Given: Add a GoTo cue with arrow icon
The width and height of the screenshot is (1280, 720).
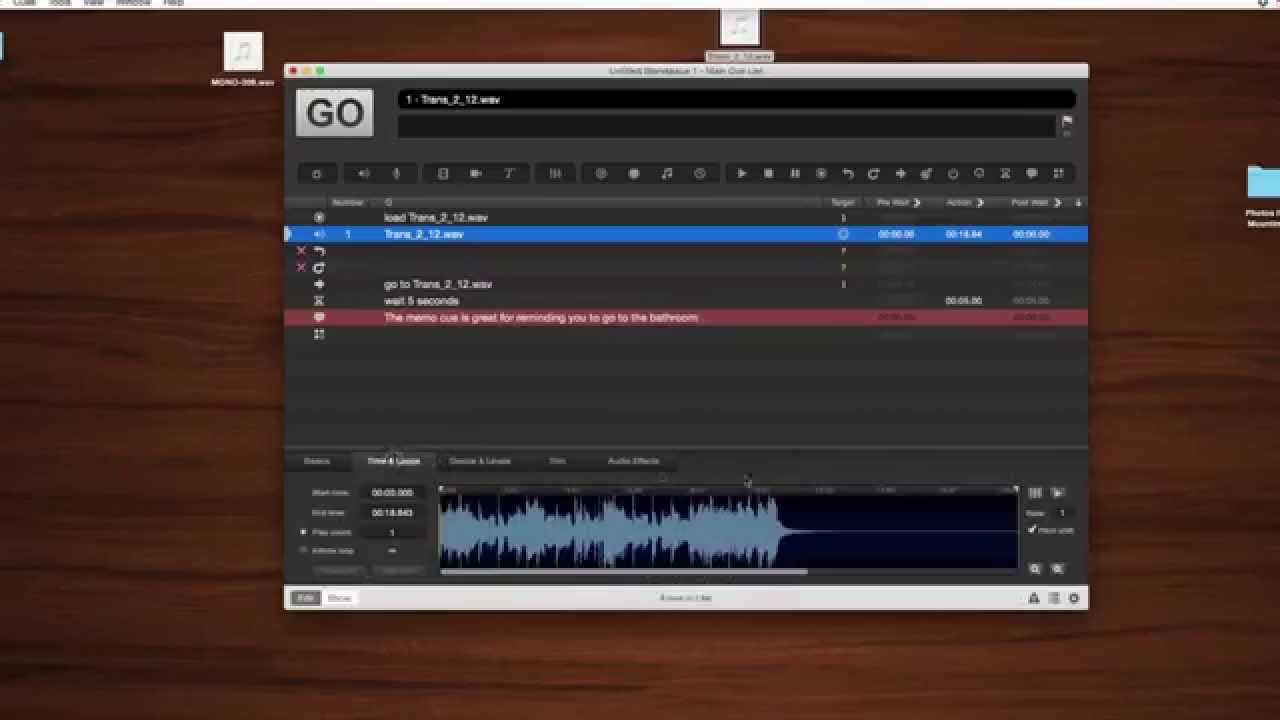Looking at the screenshot, I should 900,174.
